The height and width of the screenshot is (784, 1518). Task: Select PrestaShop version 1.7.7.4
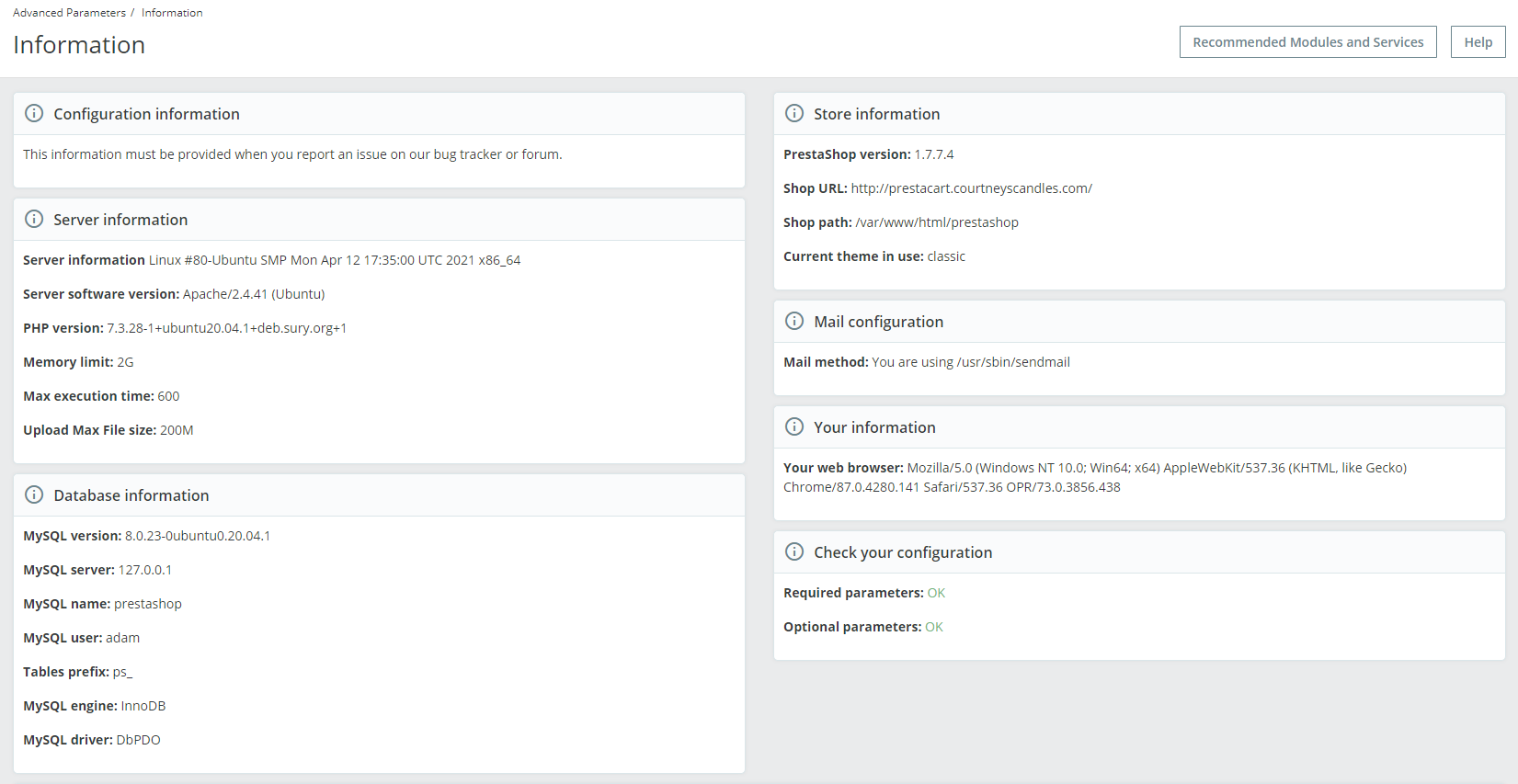click(x=934, y=154)
